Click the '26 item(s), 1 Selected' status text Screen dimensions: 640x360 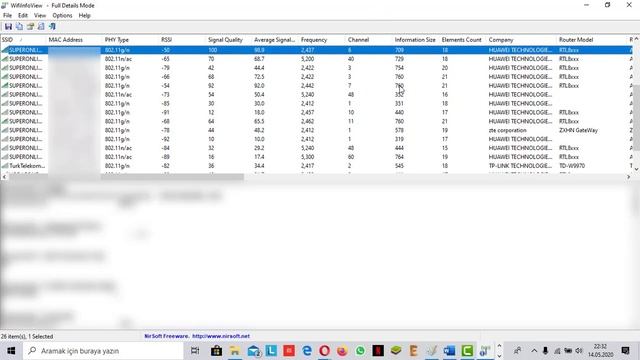27,336
